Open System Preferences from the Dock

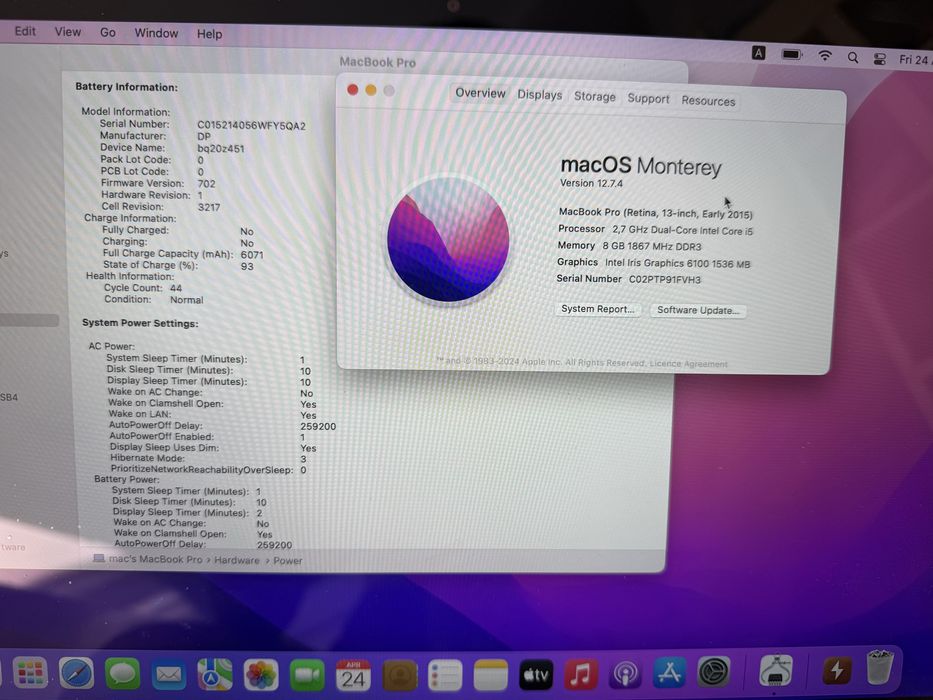(713, 673)
